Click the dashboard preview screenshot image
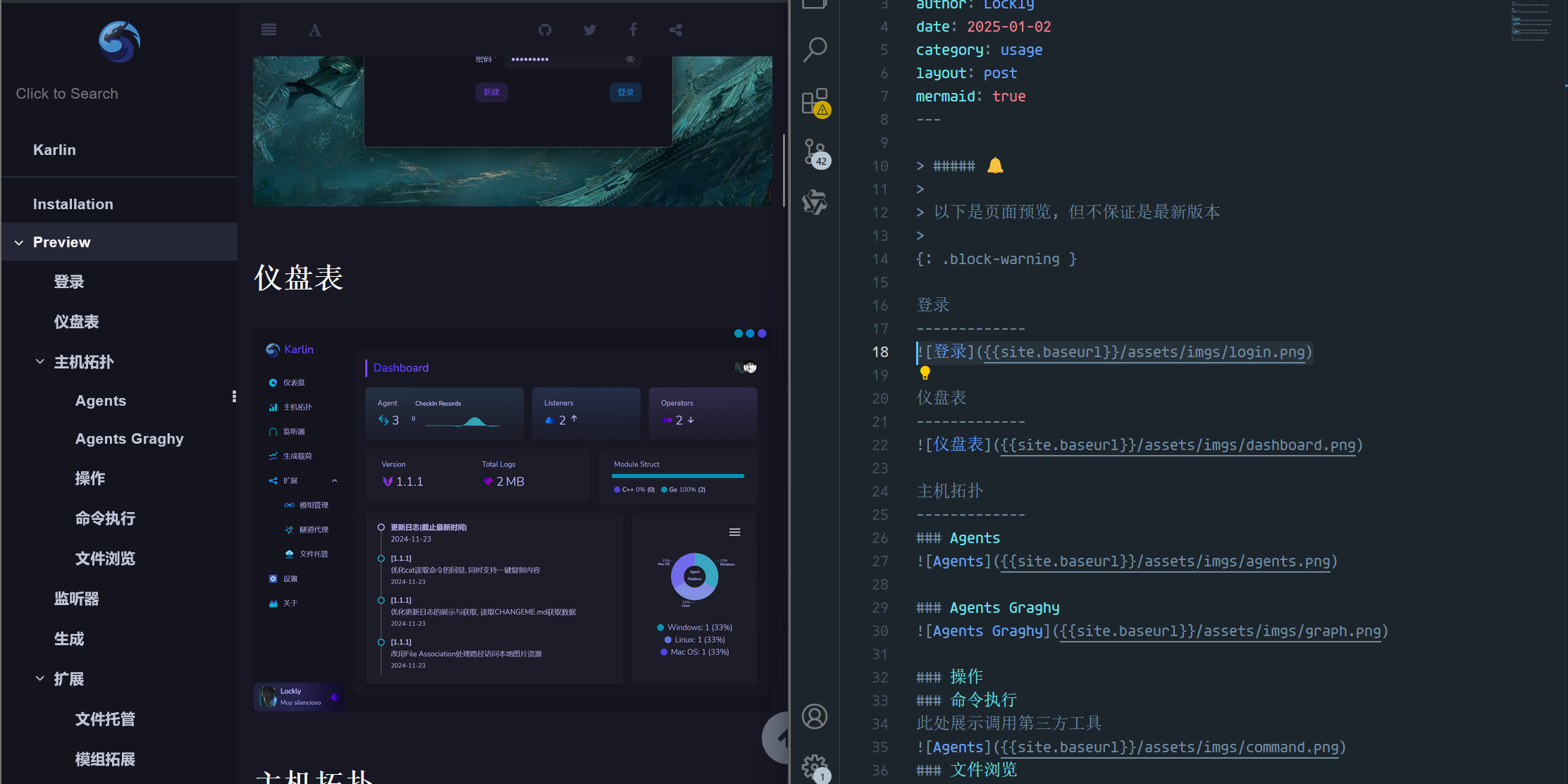 [x=512, y=520]
